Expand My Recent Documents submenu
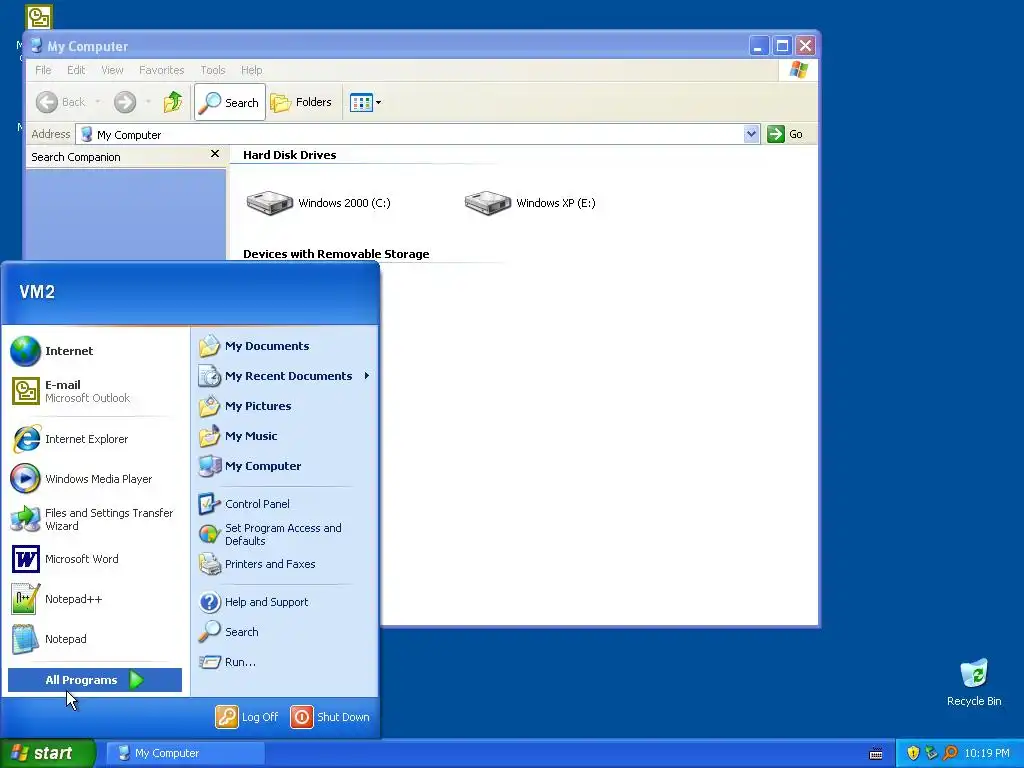Viewport: 1024px width, 768px height. (x=285, y=376)
